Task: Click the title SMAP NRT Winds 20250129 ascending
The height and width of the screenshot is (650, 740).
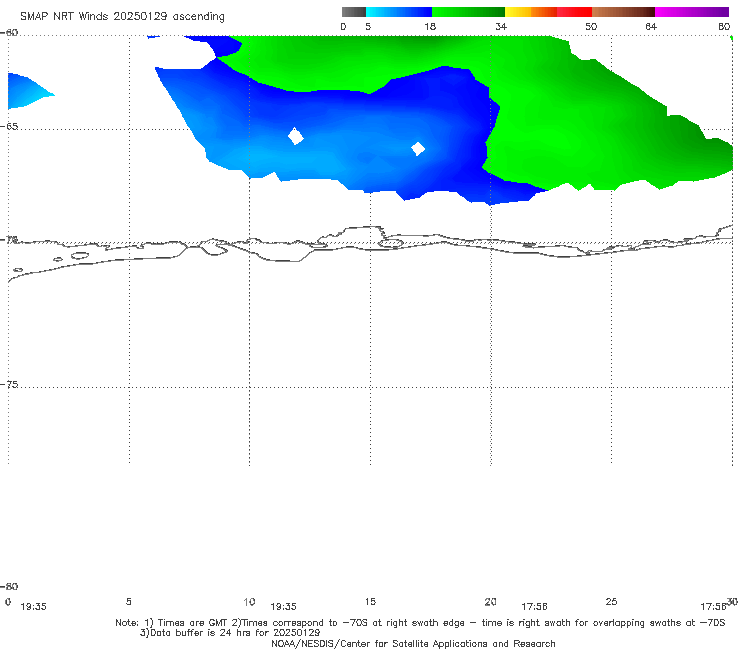Action: (x=122, y=17)
